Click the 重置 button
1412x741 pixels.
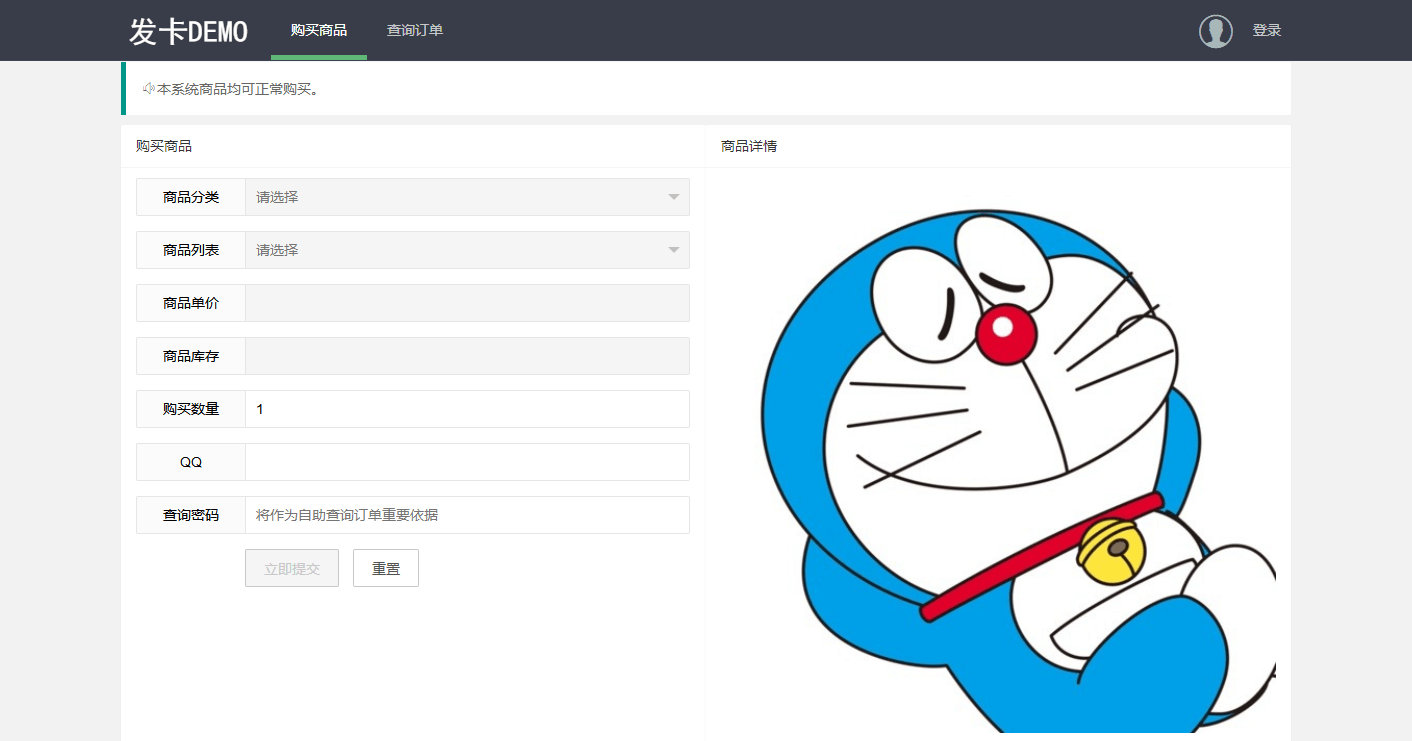click(x=385, y=568)
